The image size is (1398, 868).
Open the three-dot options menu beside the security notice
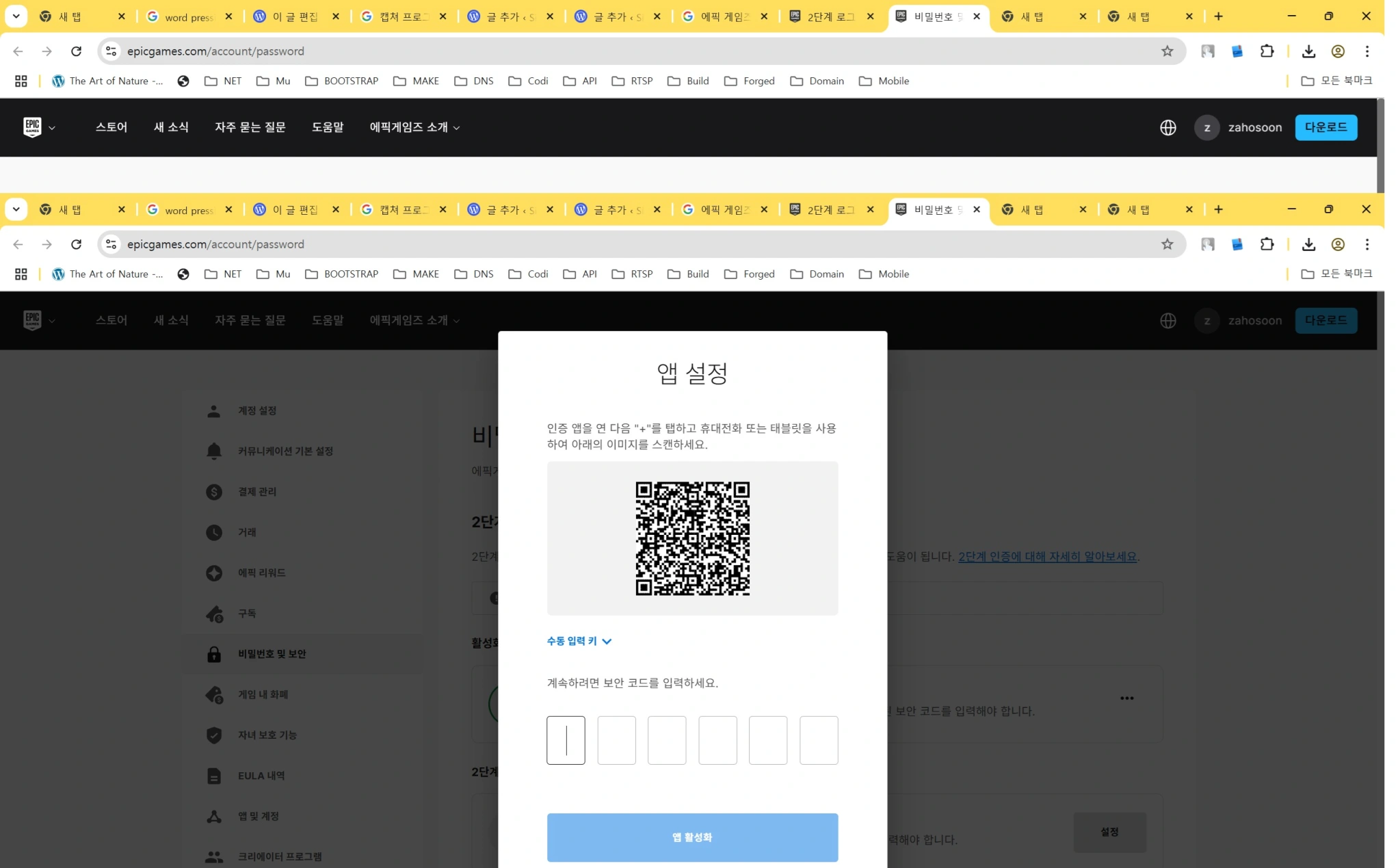point(1128,698)
